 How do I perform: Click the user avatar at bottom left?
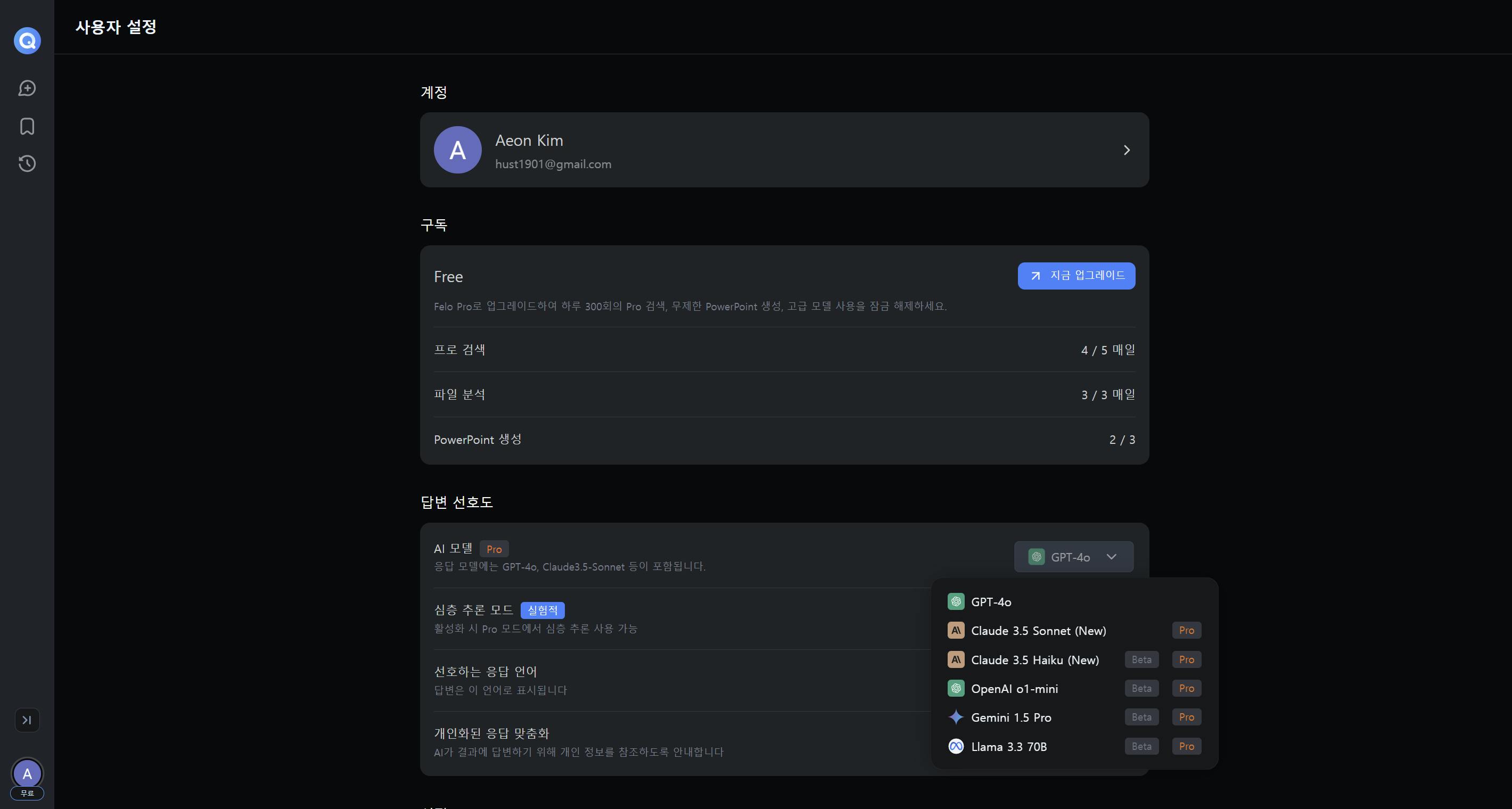click(27, 773)
